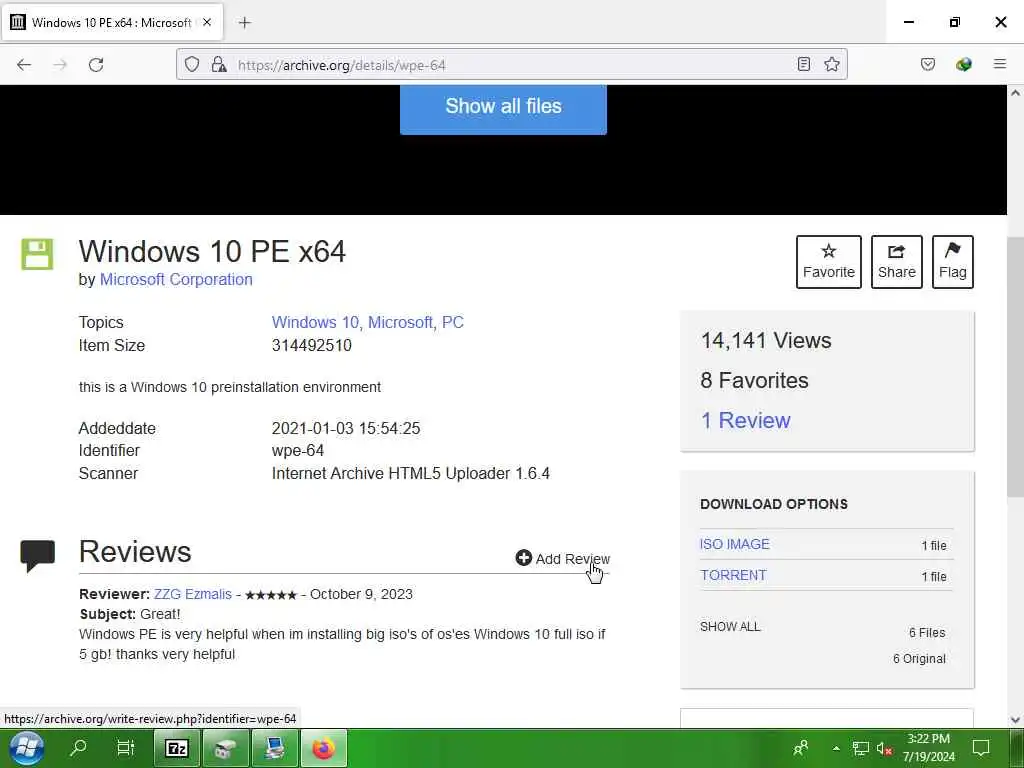Click the scrollbar down arrow
Image resolution: width=1024 pixels, height=768 pixels.
(x=1016, y=720)
